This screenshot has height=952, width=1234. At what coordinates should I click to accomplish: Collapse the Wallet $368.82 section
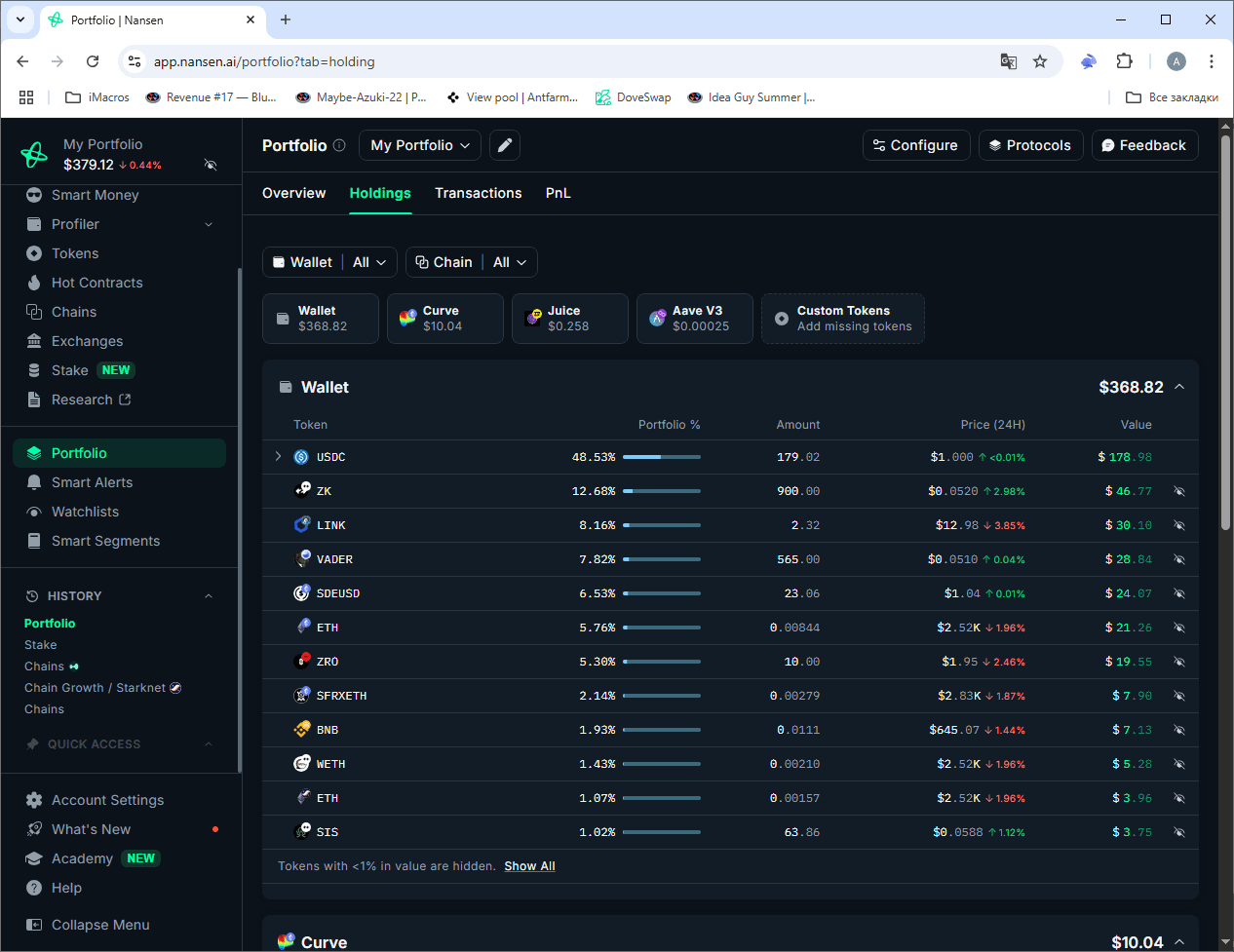[1179, 387]
